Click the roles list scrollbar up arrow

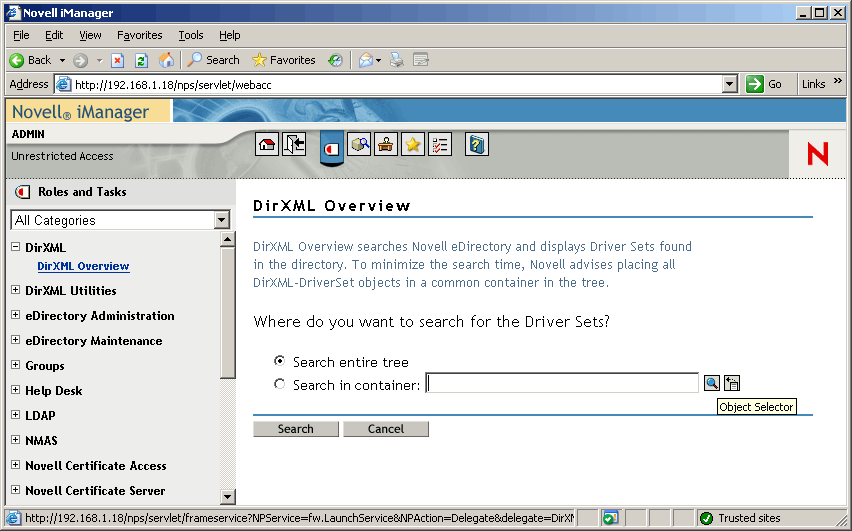point(228,239)
